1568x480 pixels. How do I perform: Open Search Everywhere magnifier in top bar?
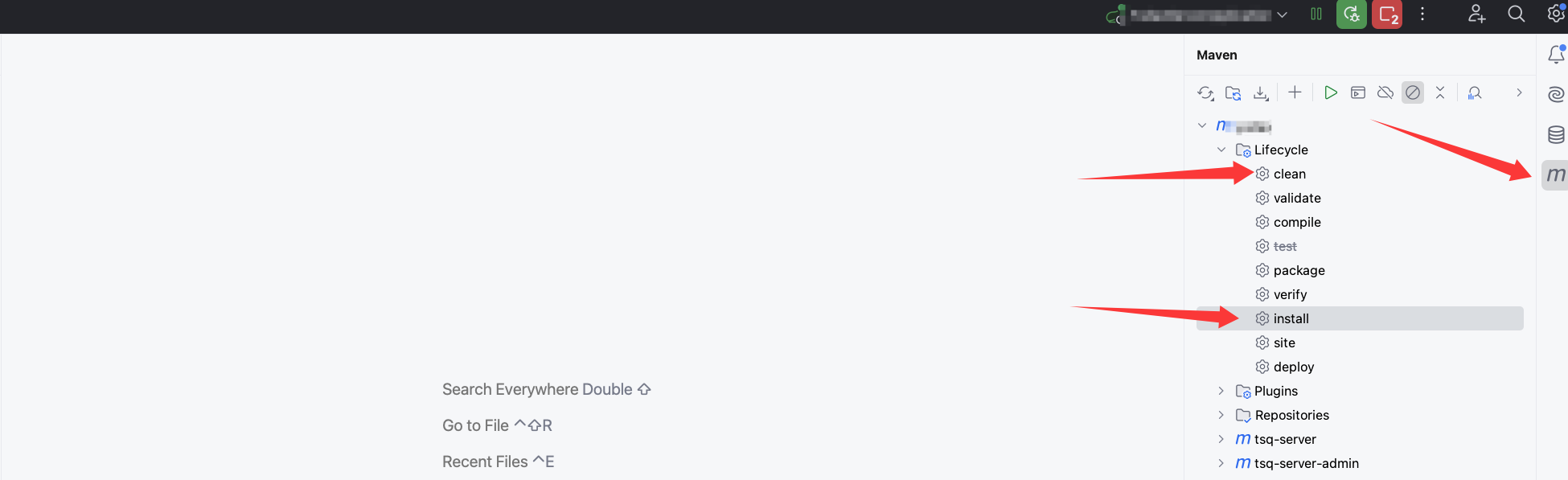[1516, 14]
